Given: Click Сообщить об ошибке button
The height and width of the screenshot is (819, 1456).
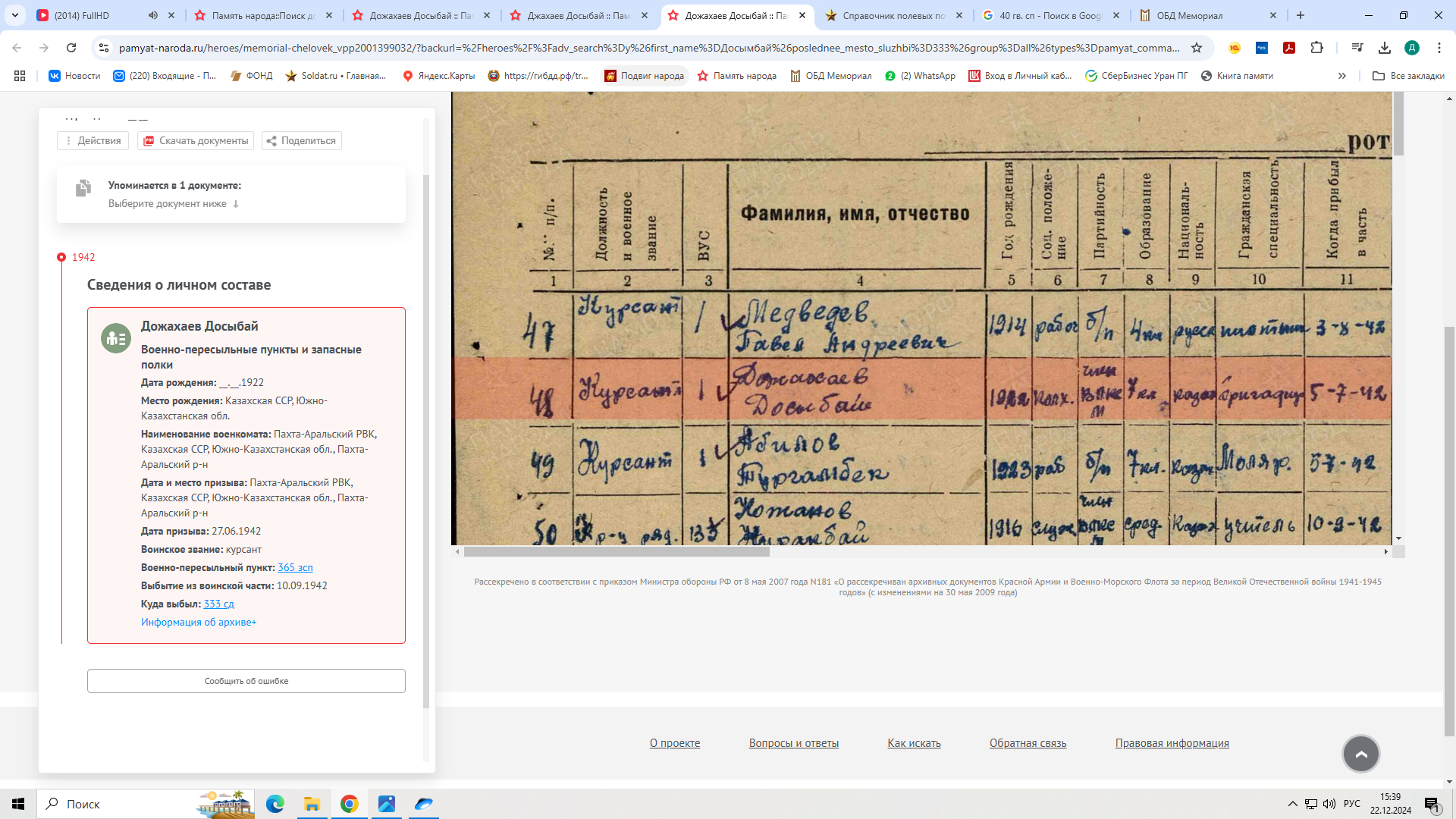Looking at the screenshot, I should point(246,681).
